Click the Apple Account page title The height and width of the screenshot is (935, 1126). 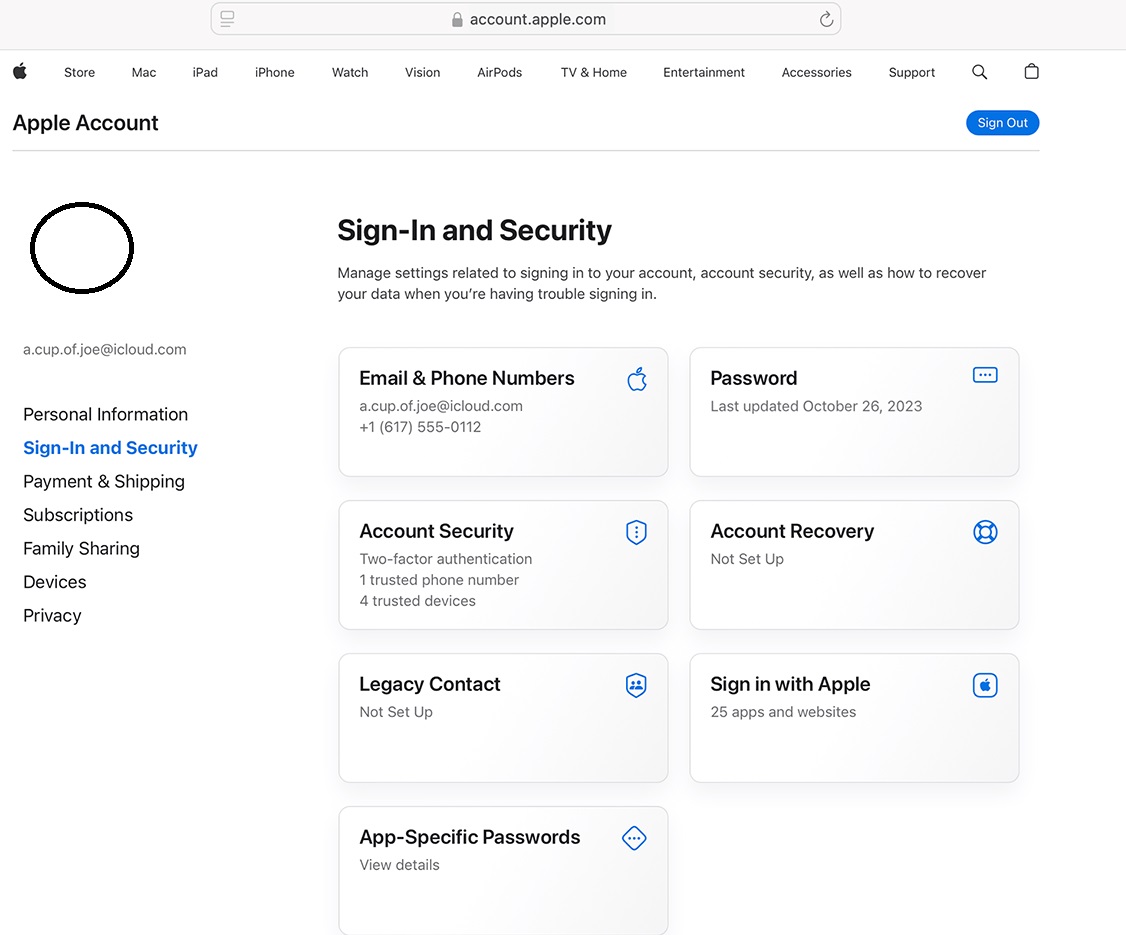[85, 123]
